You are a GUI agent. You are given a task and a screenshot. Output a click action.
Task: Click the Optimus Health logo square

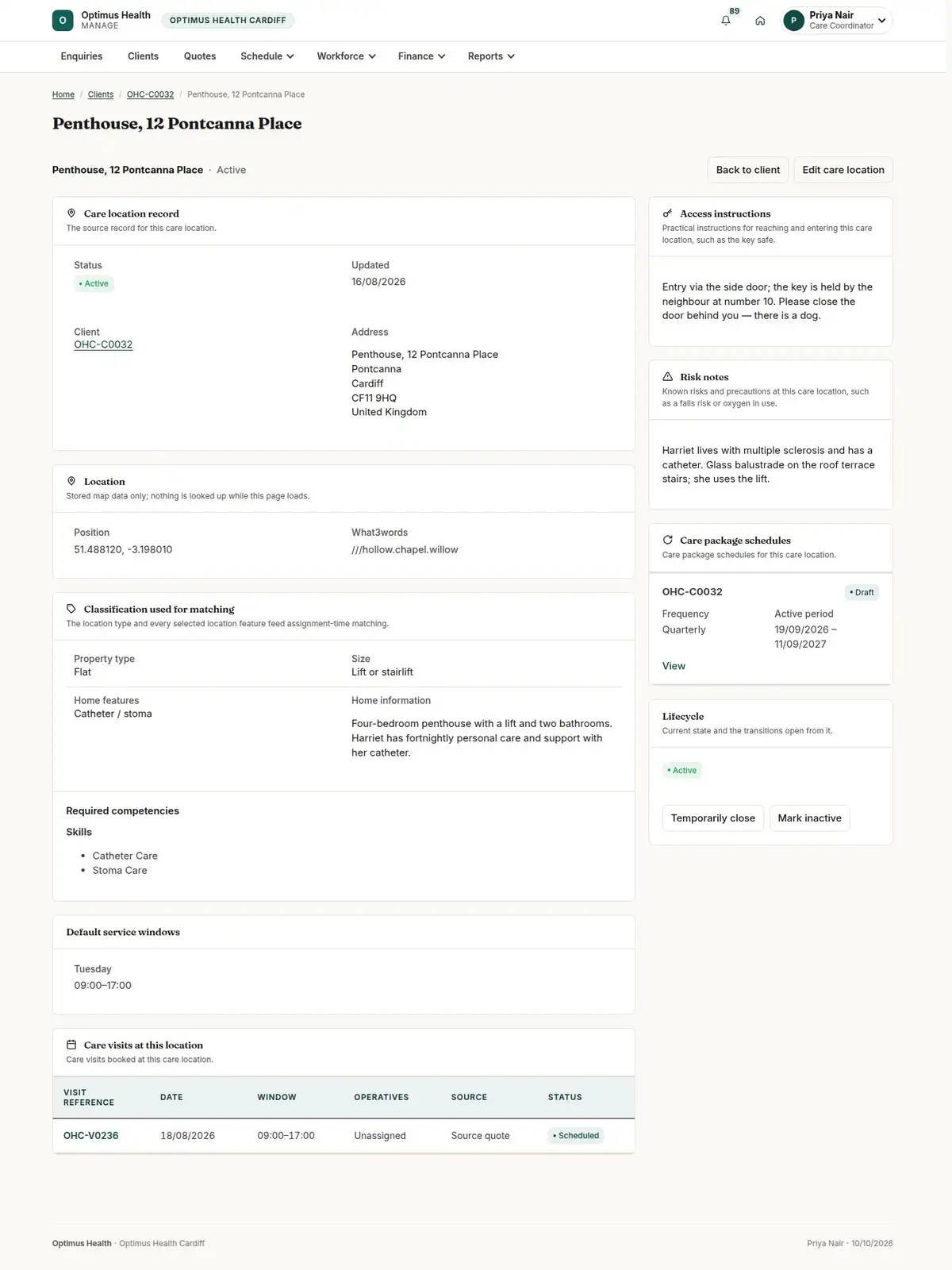point(63,21)
